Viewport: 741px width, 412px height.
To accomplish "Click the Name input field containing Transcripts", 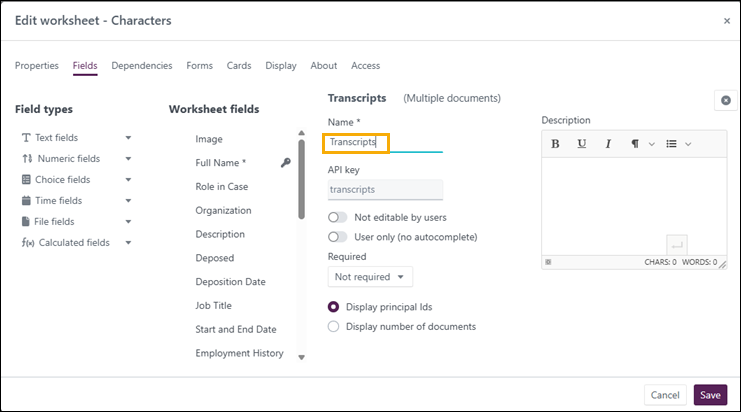I will pos(385,142).
